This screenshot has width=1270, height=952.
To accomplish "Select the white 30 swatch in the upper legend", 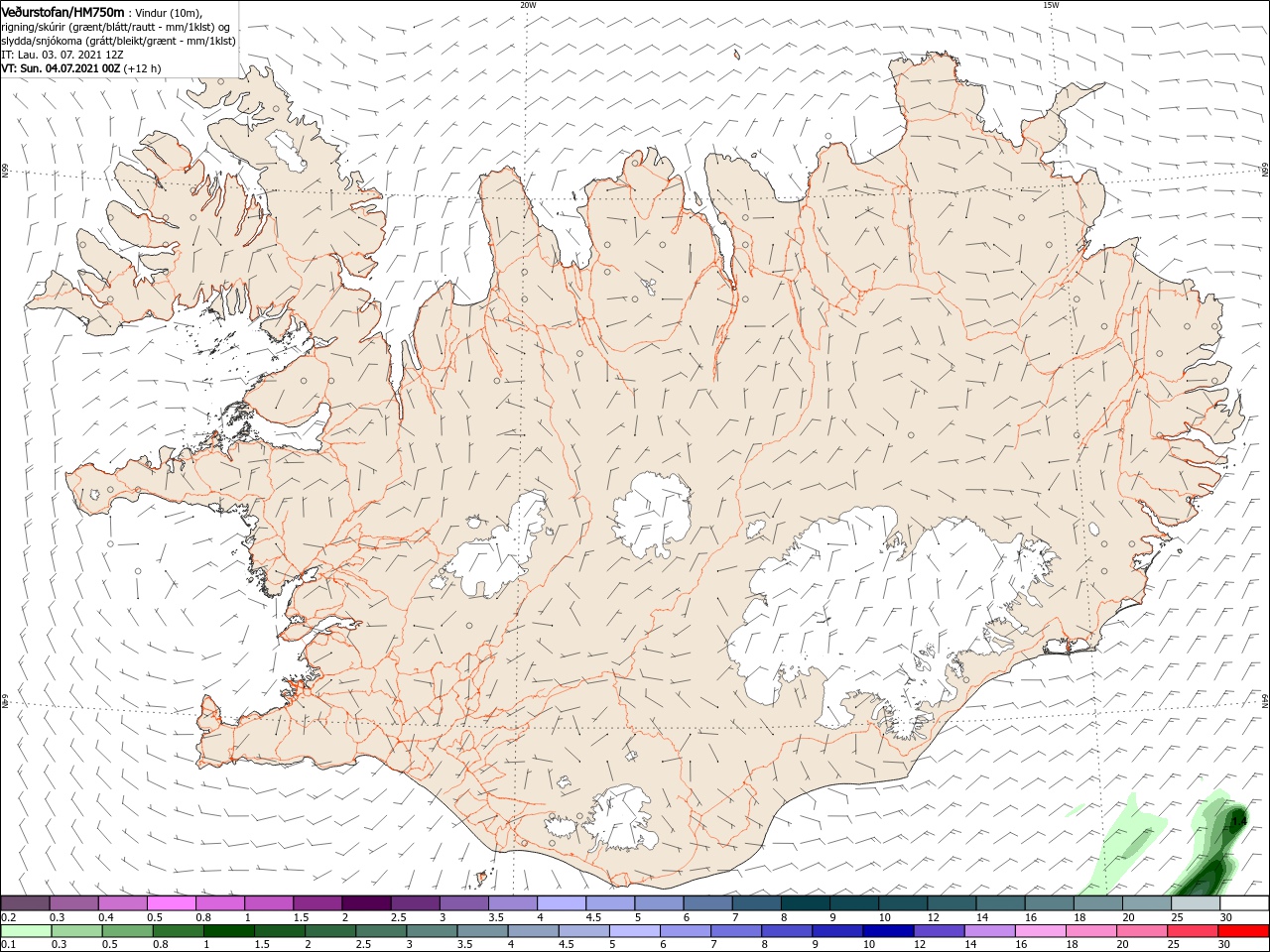I will (x=1244, y=903).
